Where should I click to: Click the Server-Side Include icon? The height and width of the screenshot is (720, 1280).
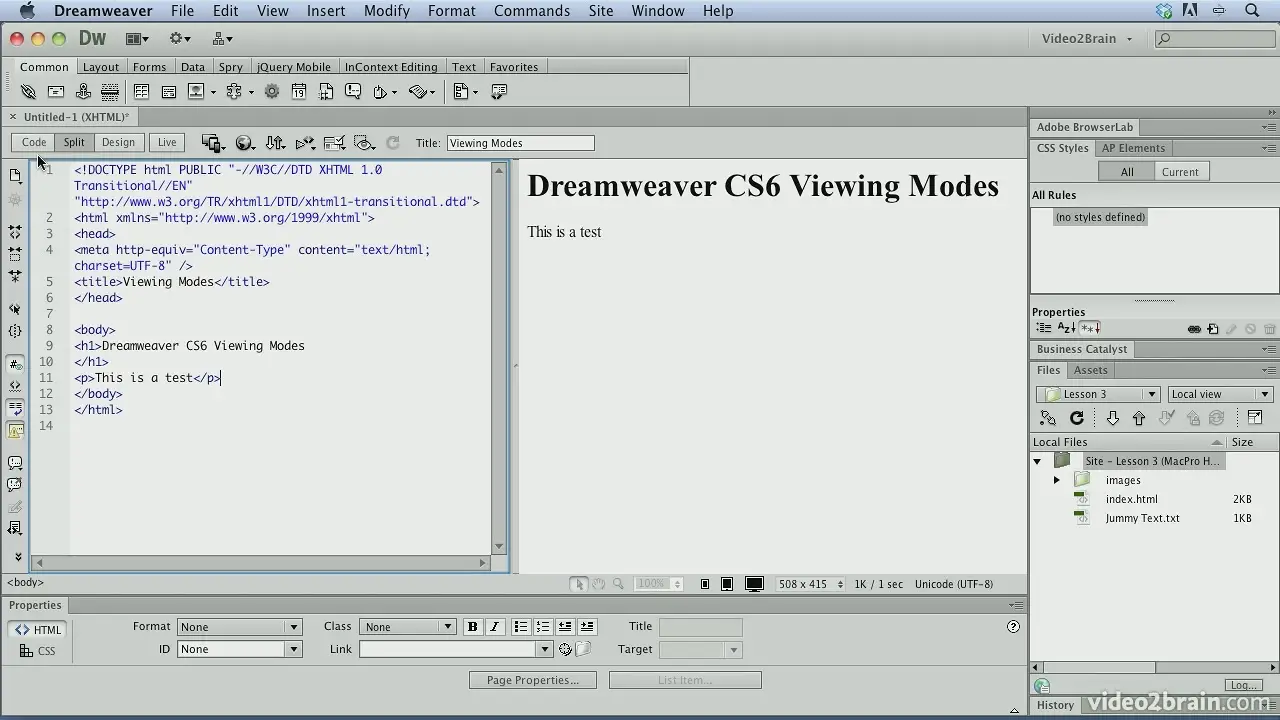(326, 92)
